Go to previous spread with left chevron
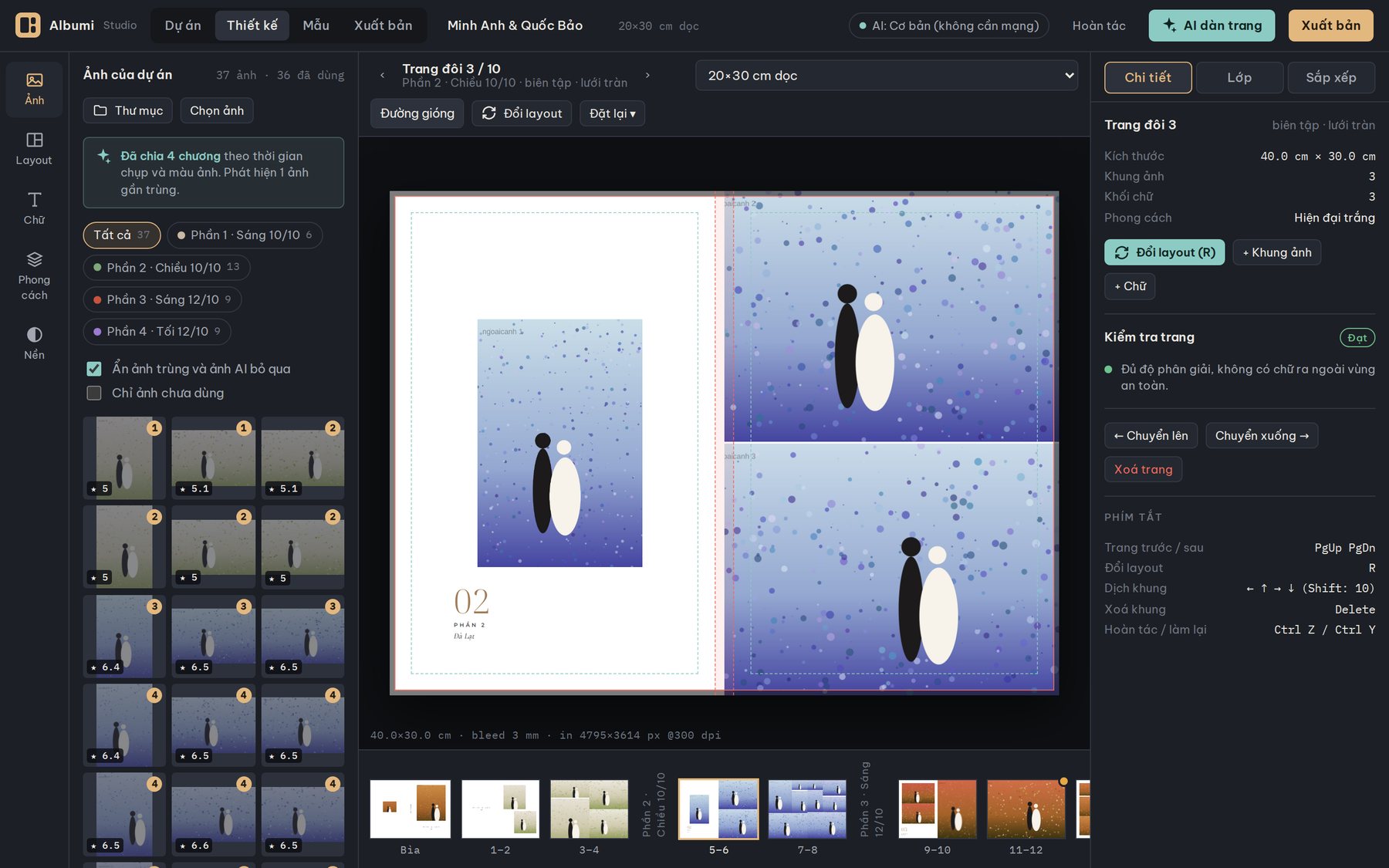 382,76
